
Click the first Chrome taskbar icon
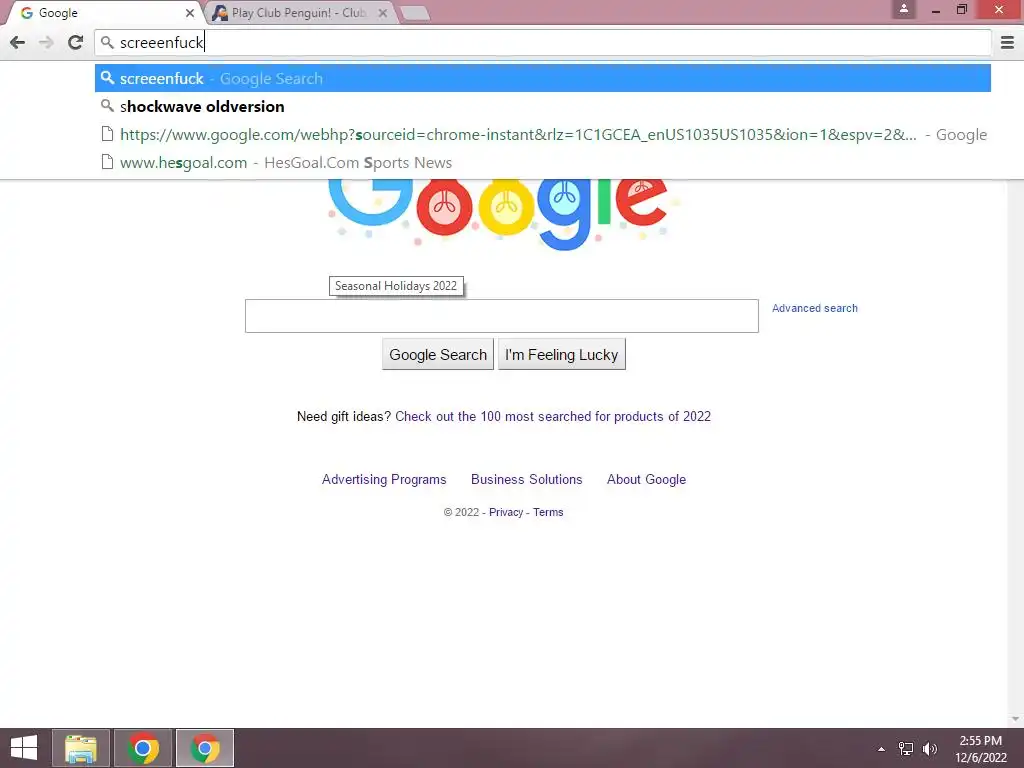pyautogui.click(x=143, y=748)
